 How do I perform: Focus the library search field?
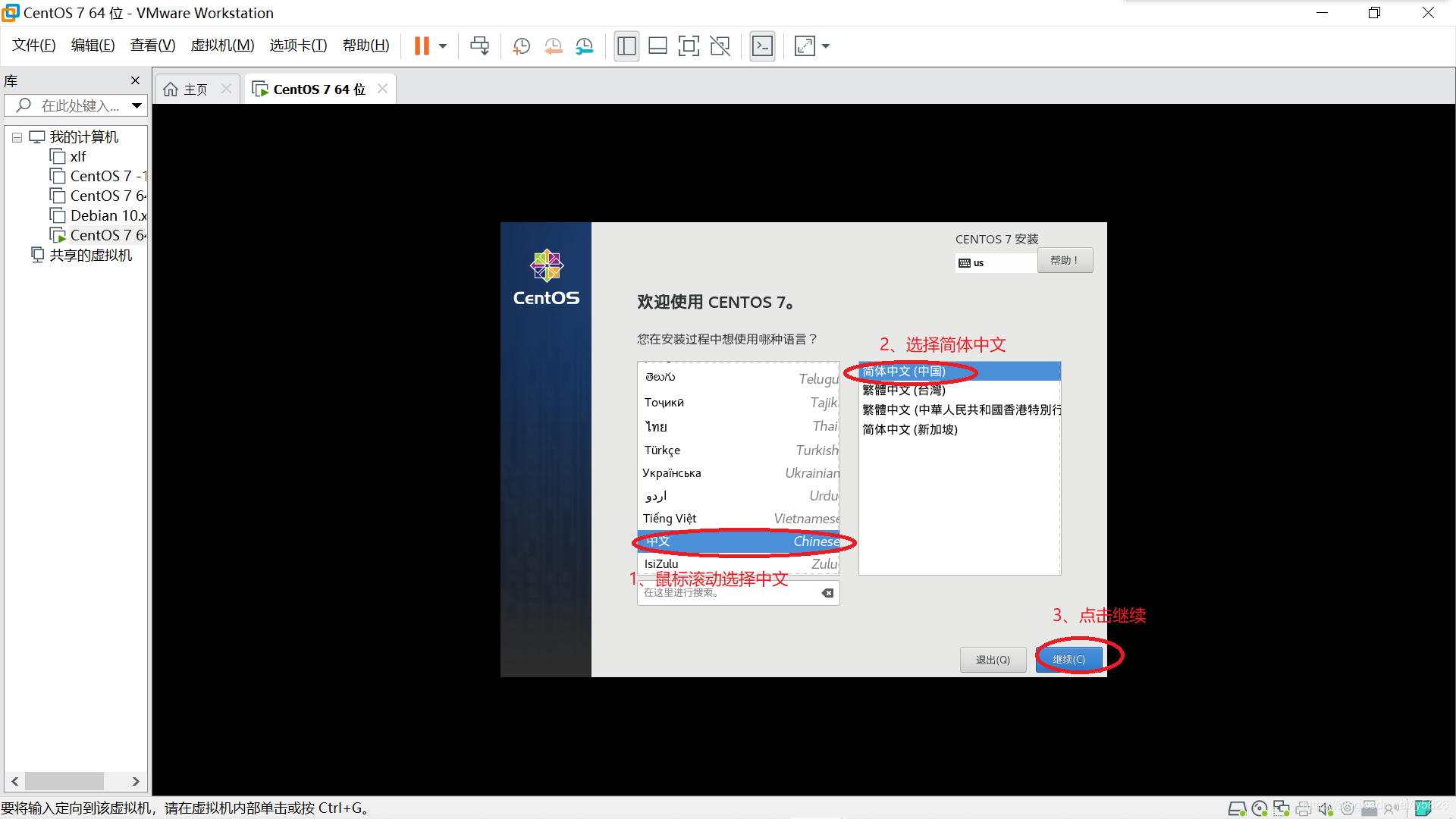pos(76,105)
